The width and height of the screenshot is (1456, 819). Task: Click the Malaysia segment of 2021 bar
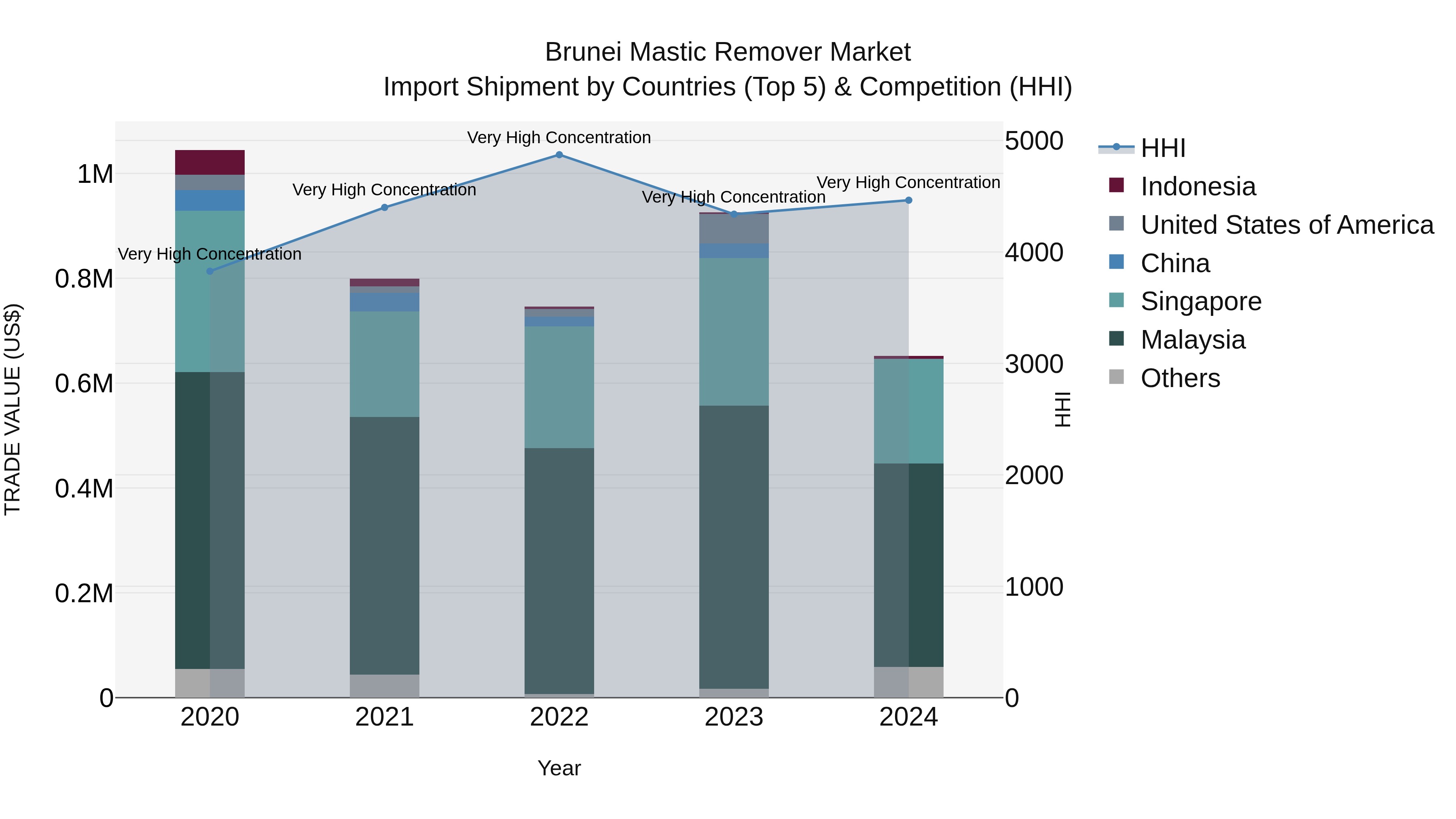(x=385, y=546)
